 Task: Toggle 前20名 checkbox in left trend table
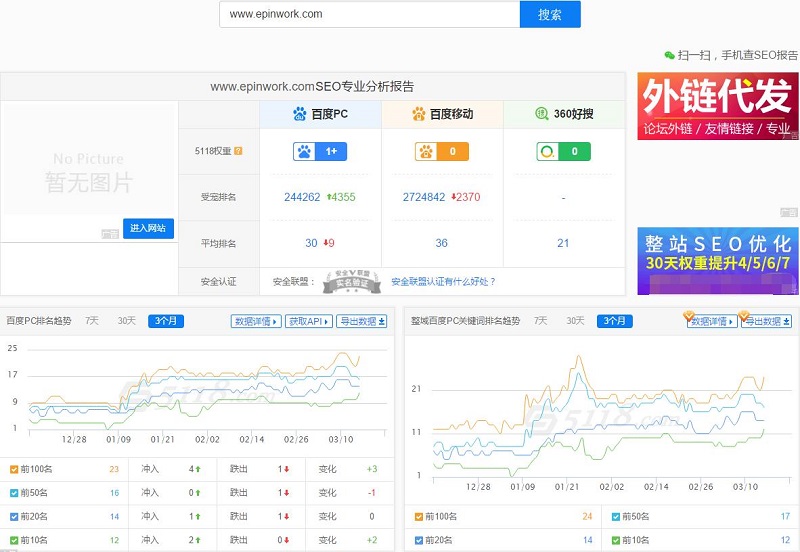pyautogui.click(x=14, y=517)
